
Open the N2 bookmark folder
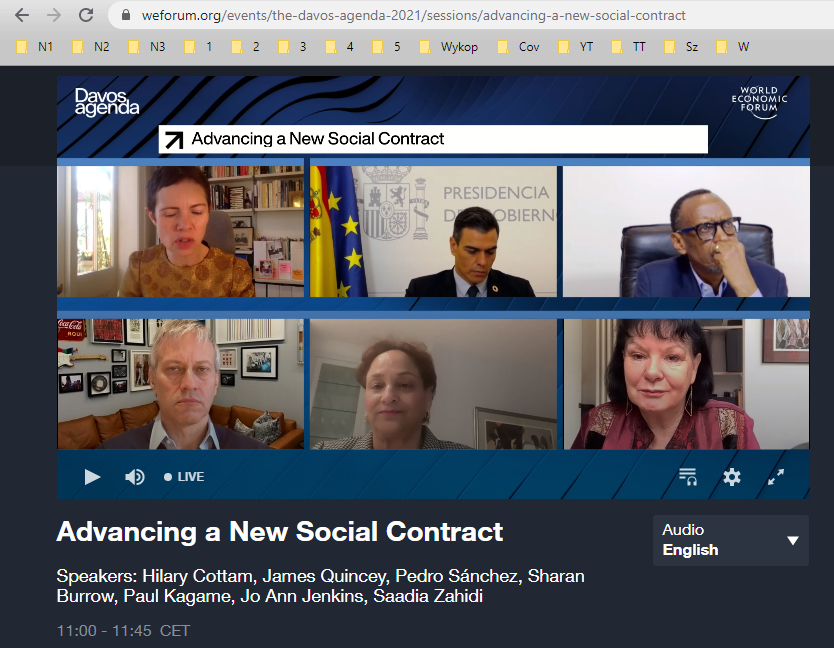coord(91,47)
